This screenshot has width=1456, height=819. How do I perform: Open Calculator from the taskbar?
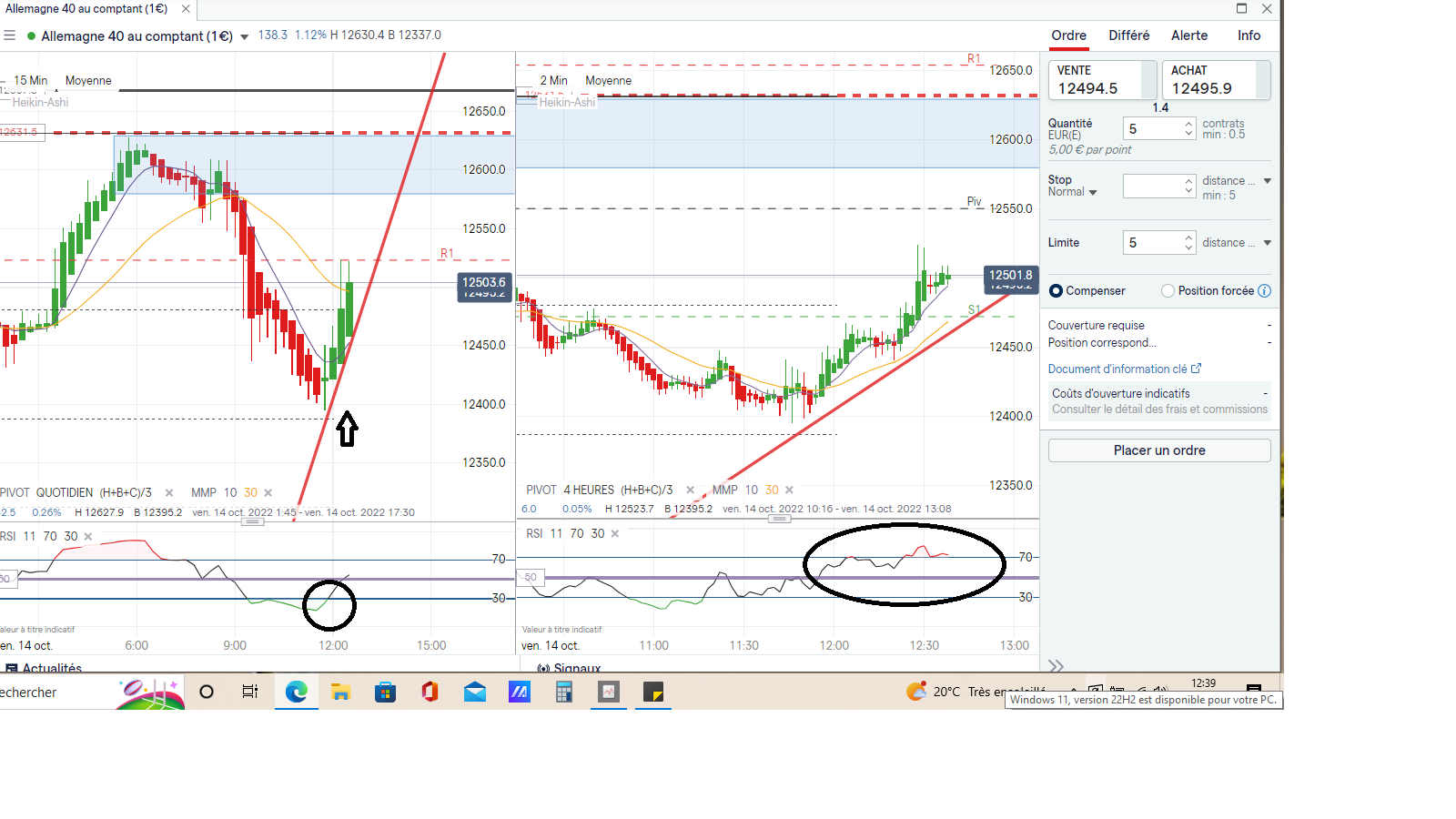tap(563, 692)
